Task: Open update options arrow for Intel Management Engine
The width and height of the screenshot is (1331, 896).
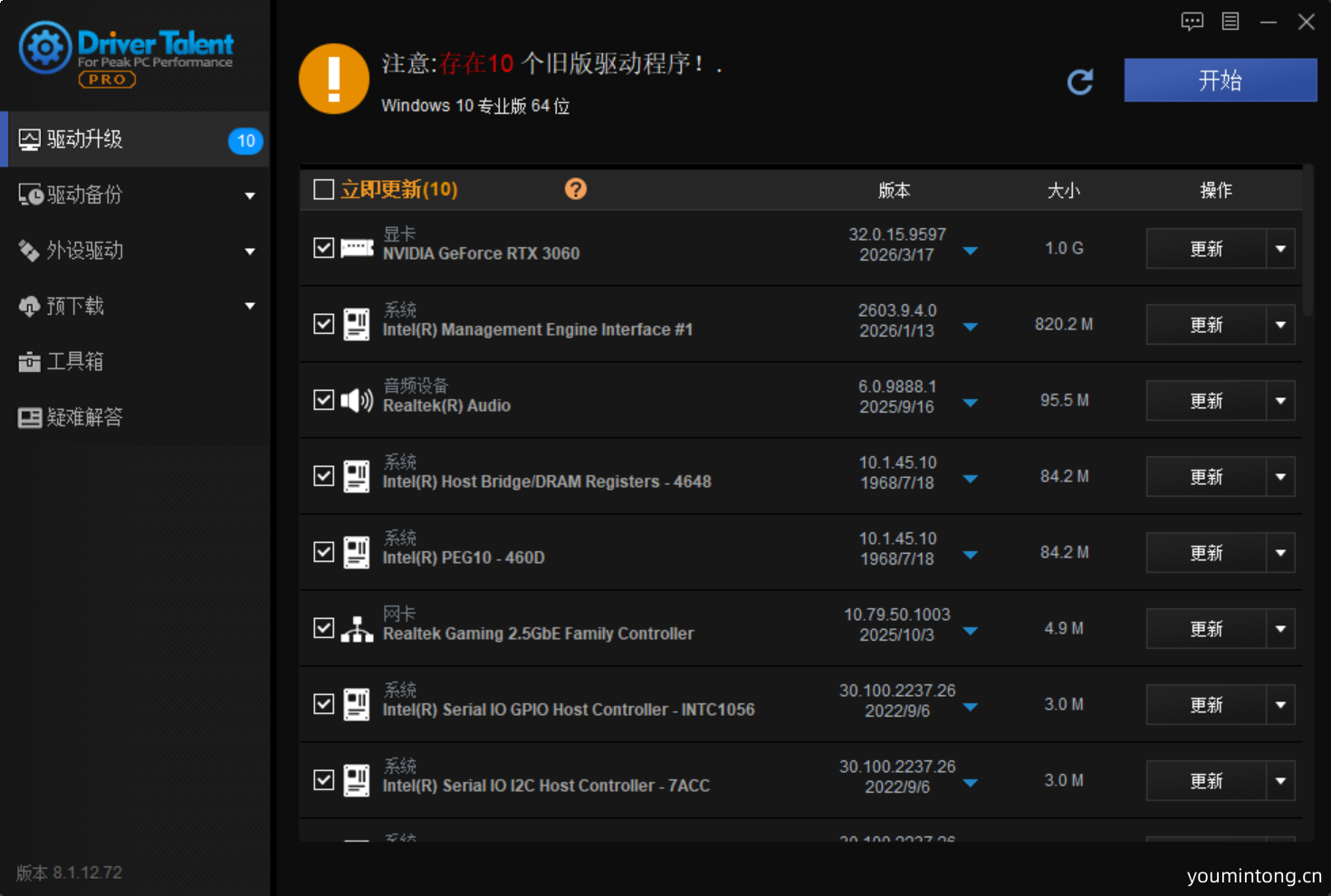Action: click(x=1280, y=325)
